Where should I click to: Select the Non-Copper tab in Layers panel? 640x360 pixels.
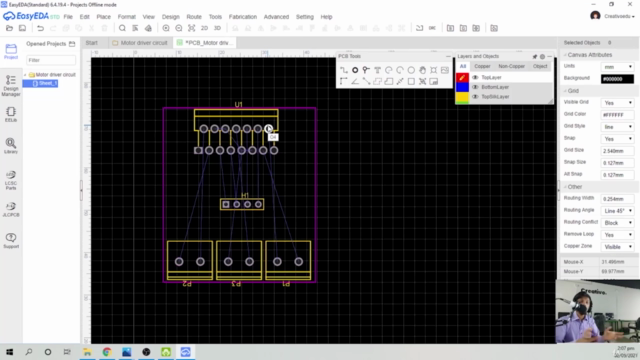pos(511,66)
